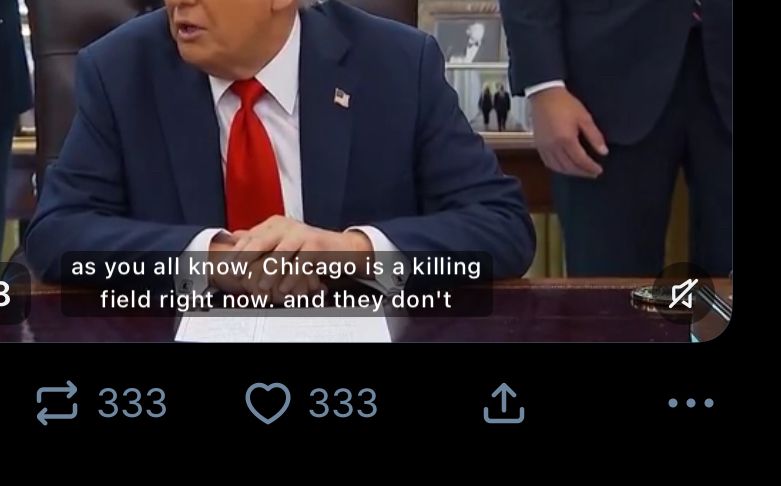Open the three-dot more options menu
781x486 pixels.
691,403
